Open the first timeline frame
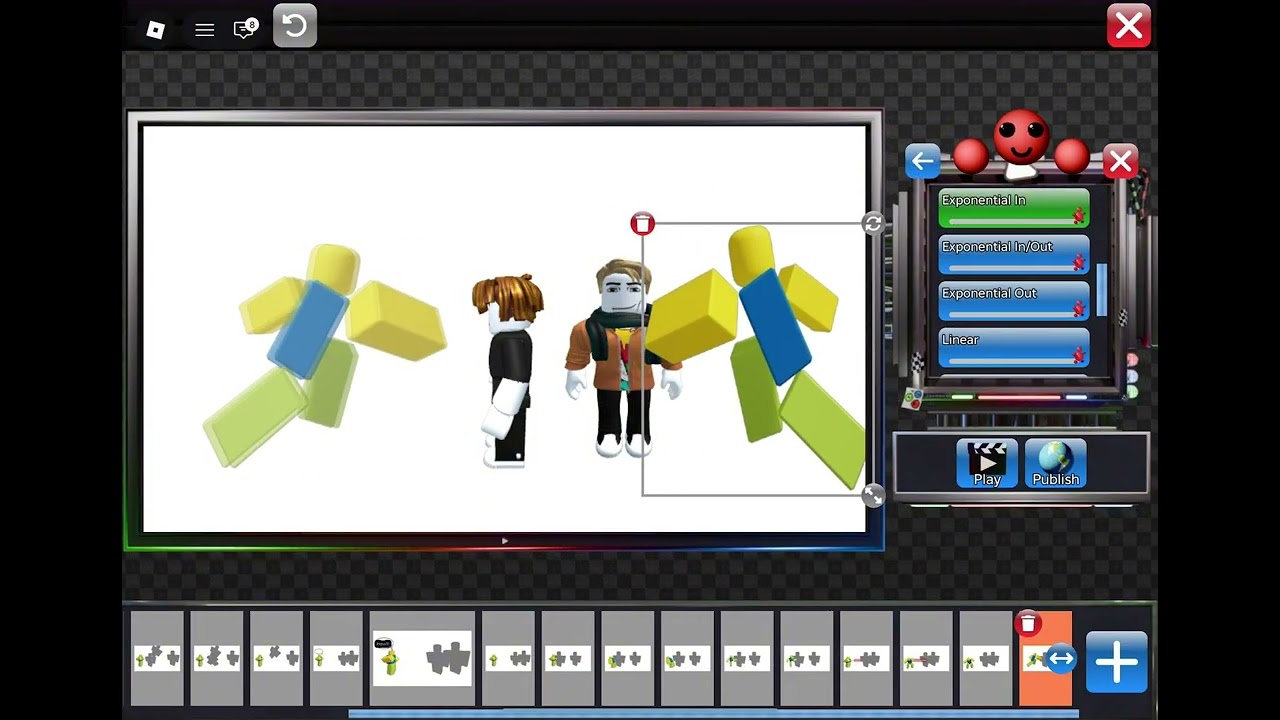Image resolution: width=1280 pixels, height=720 pixels. tap(157, 659)
